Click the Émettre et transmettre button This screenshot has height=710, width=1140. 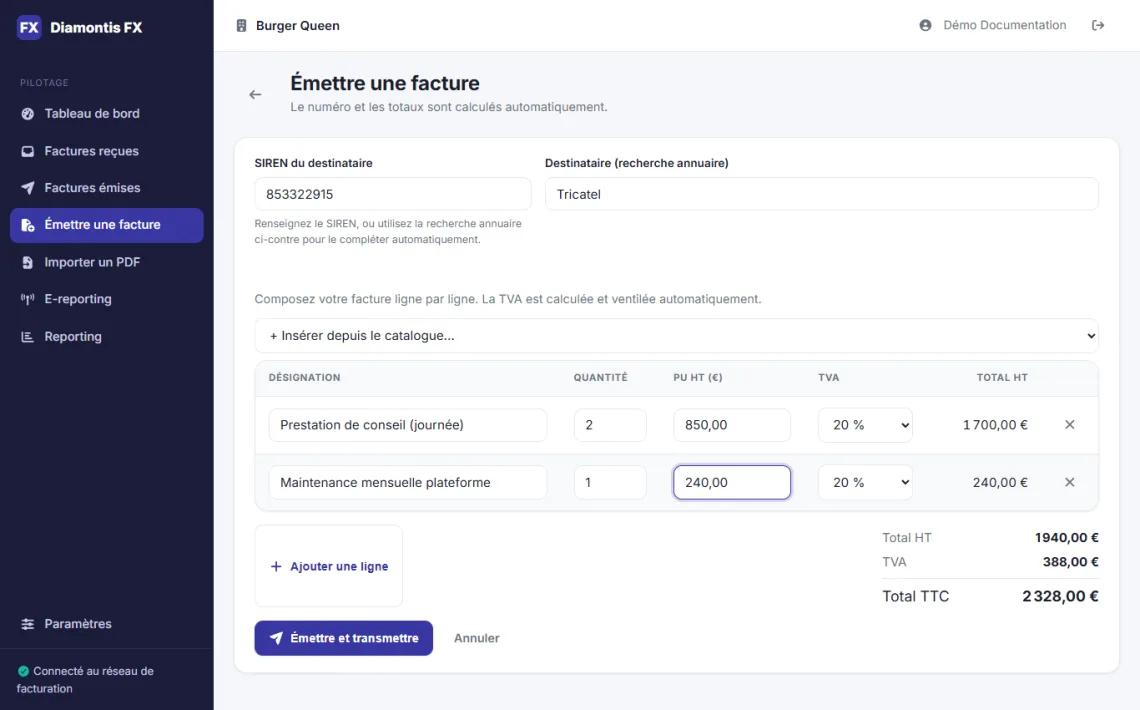[x=344, y=638]
